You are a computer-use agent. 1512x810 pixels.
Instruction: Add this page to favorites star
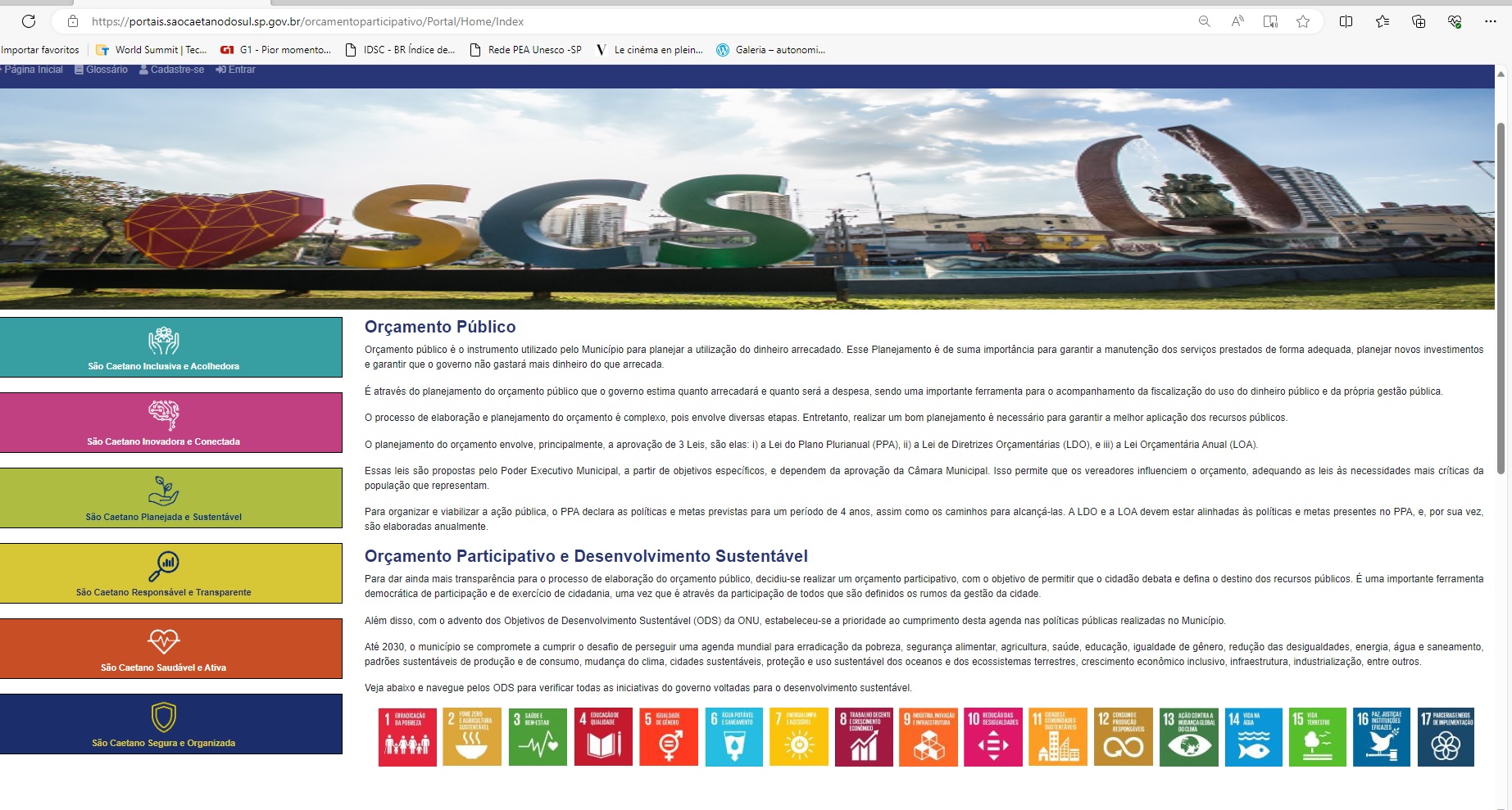point(1303,22)
